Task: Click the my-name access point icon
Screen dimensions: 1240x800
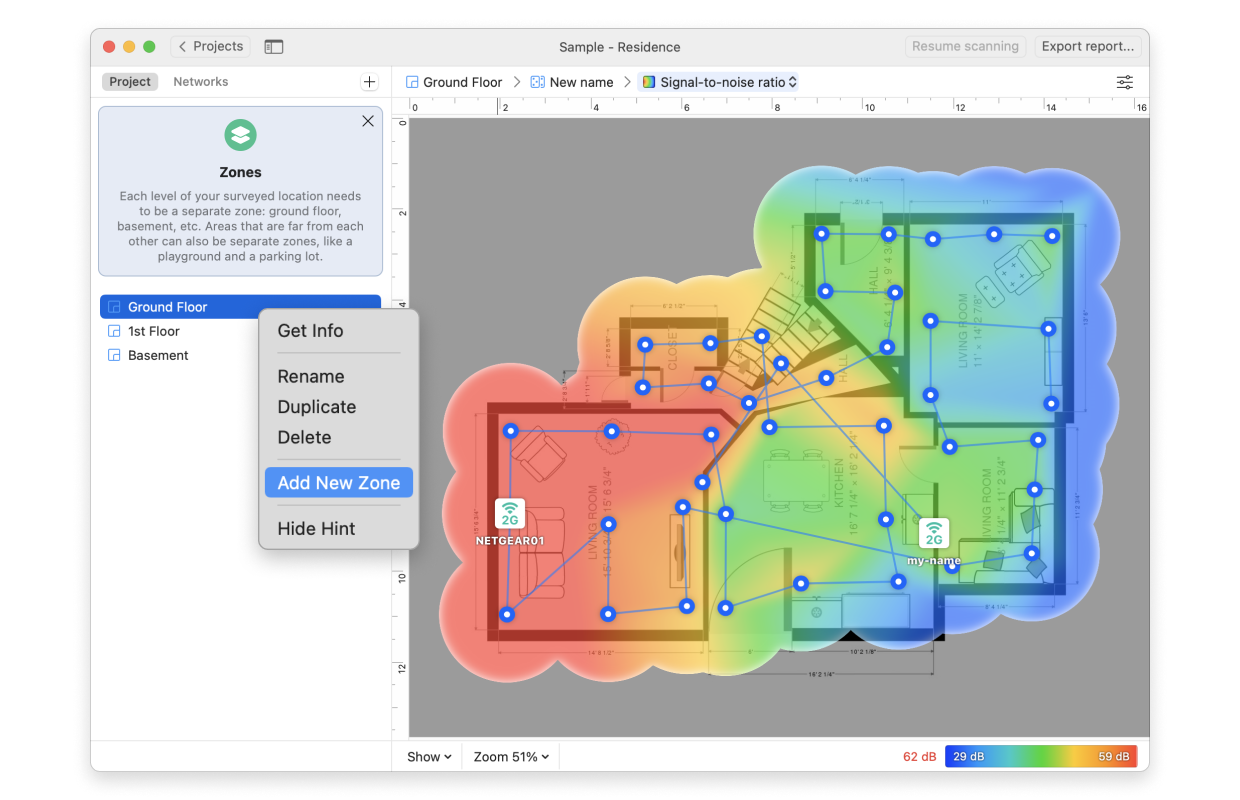Action: click(934, 533)
